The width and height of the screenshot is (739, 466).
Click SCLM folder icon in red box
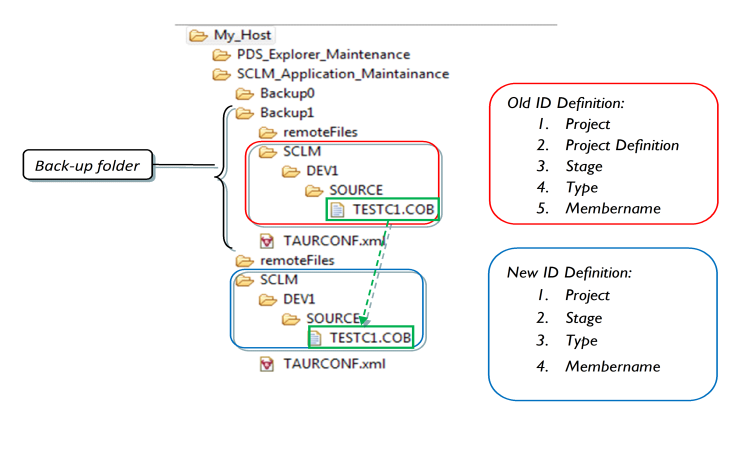click(x=266, y=152)
